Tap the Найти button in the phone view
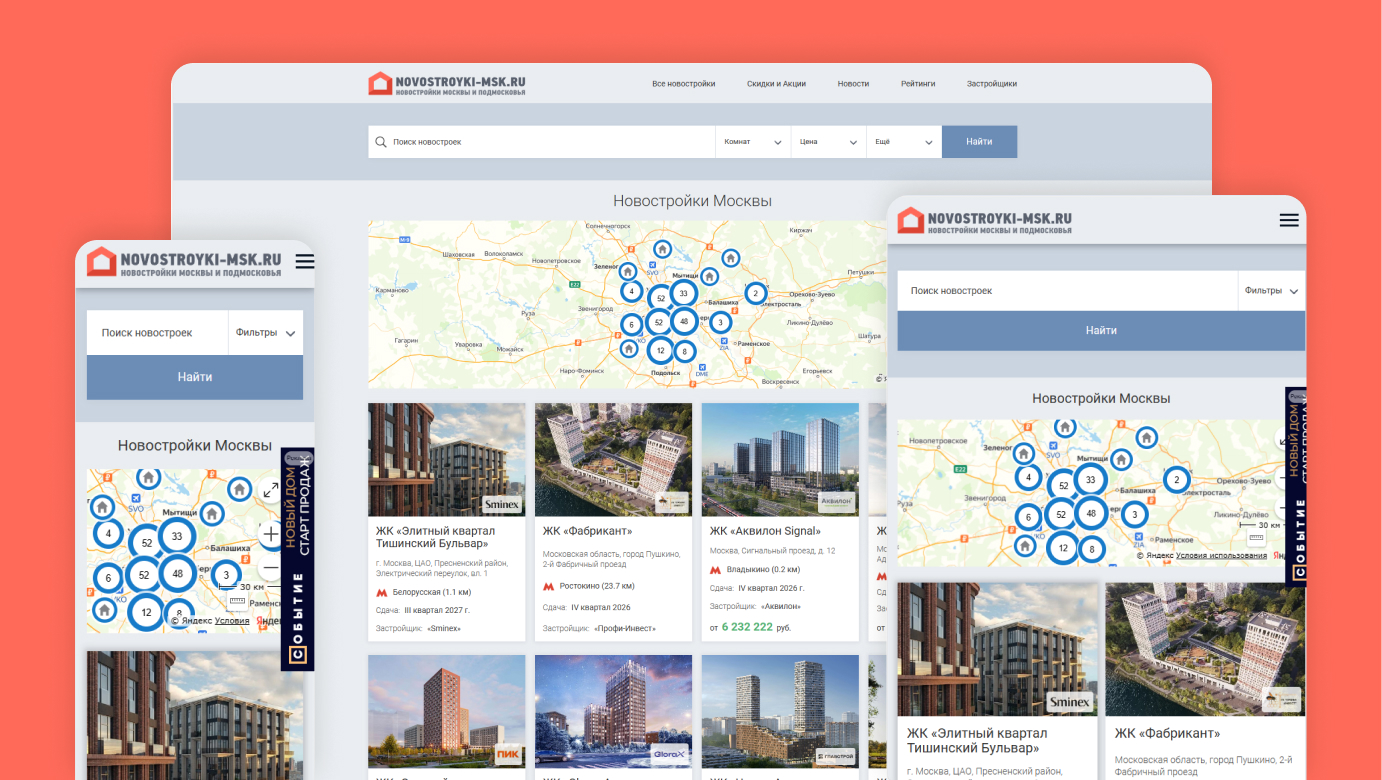Screen dimensions: 1382x780 [195, 377]
